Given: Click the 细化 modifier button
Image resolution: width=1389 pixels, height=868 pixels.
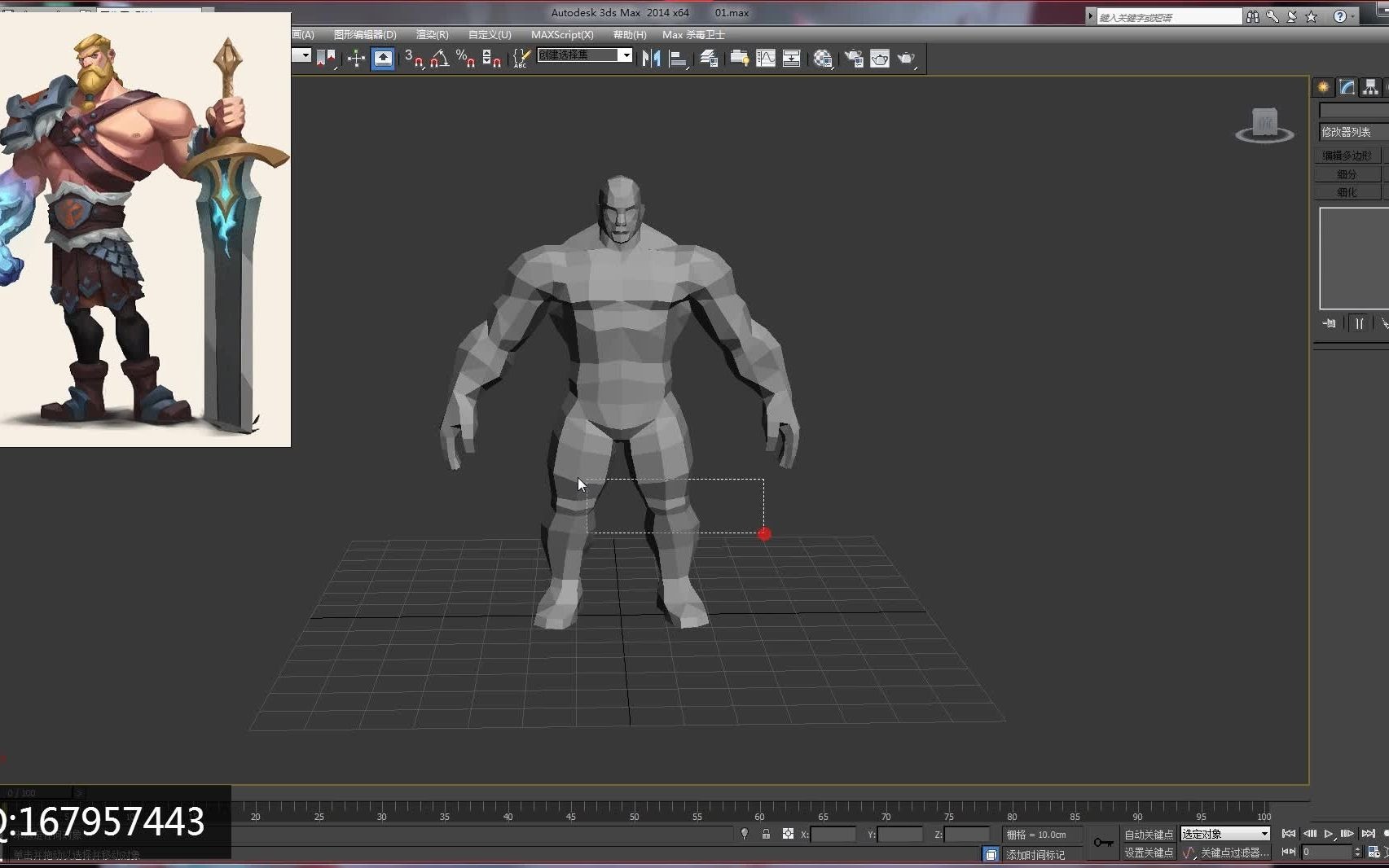Looking at the screenshot, I should tap(1347, 192).
